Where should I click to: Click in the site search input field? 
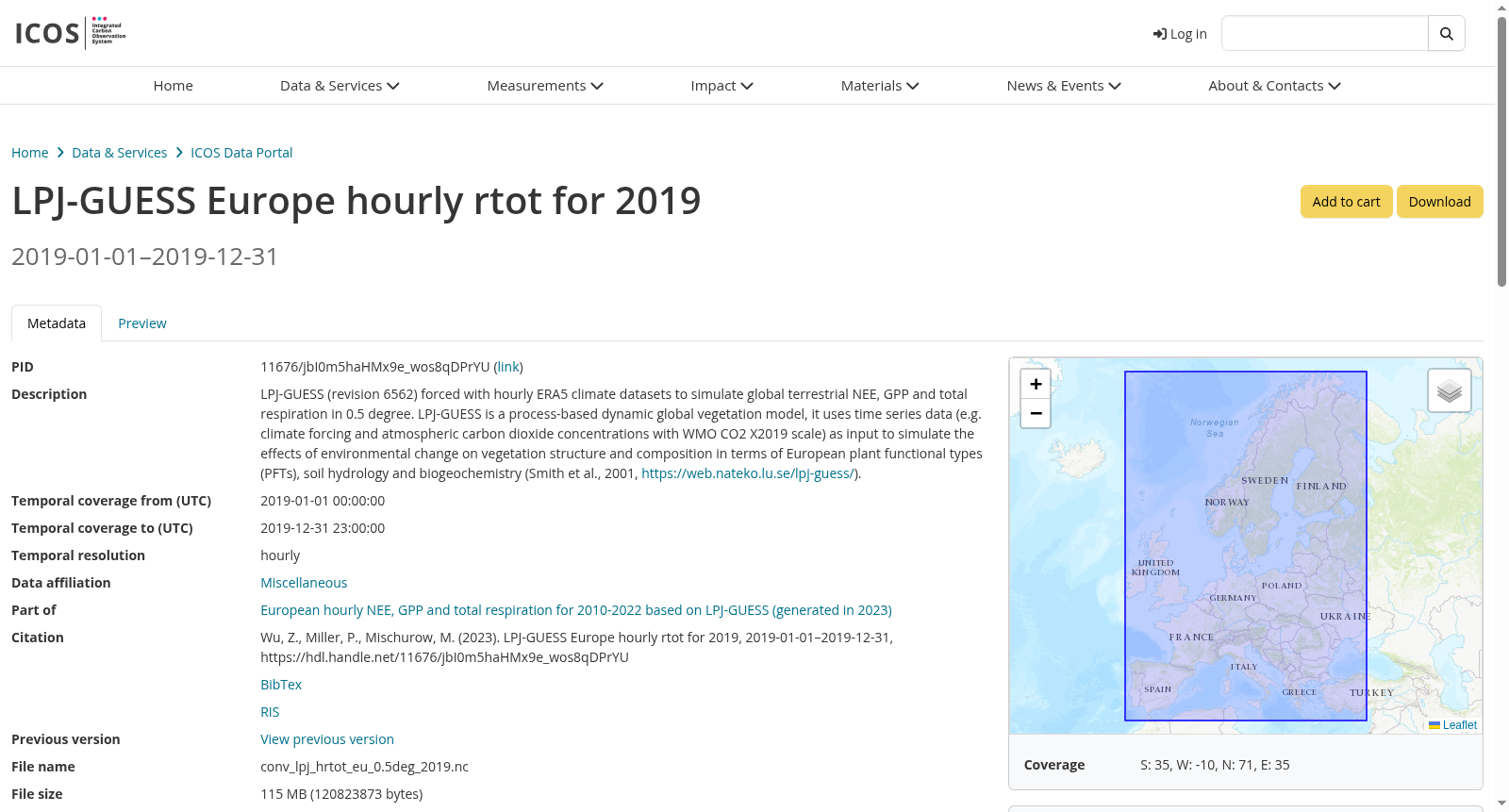tap(1325, 34)
